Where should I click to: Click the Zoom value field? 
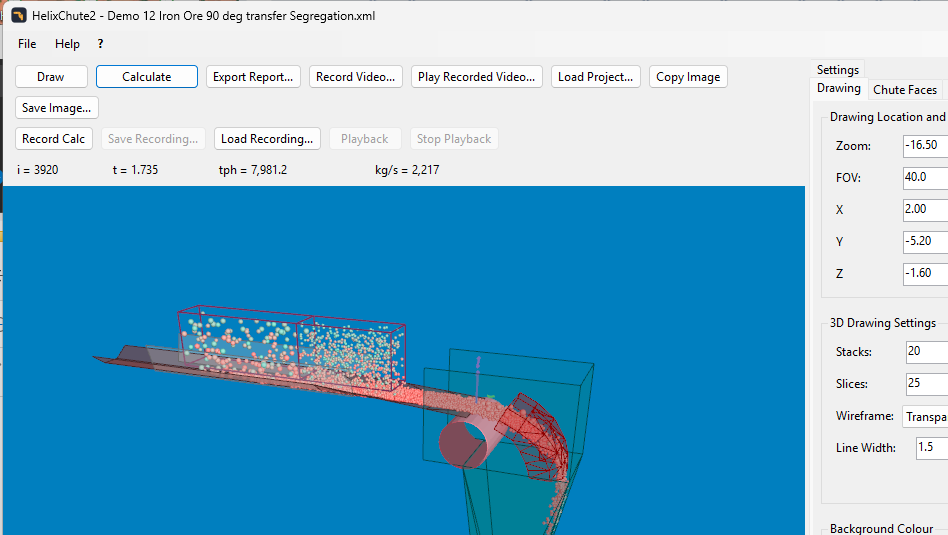(x=926, y=146)
